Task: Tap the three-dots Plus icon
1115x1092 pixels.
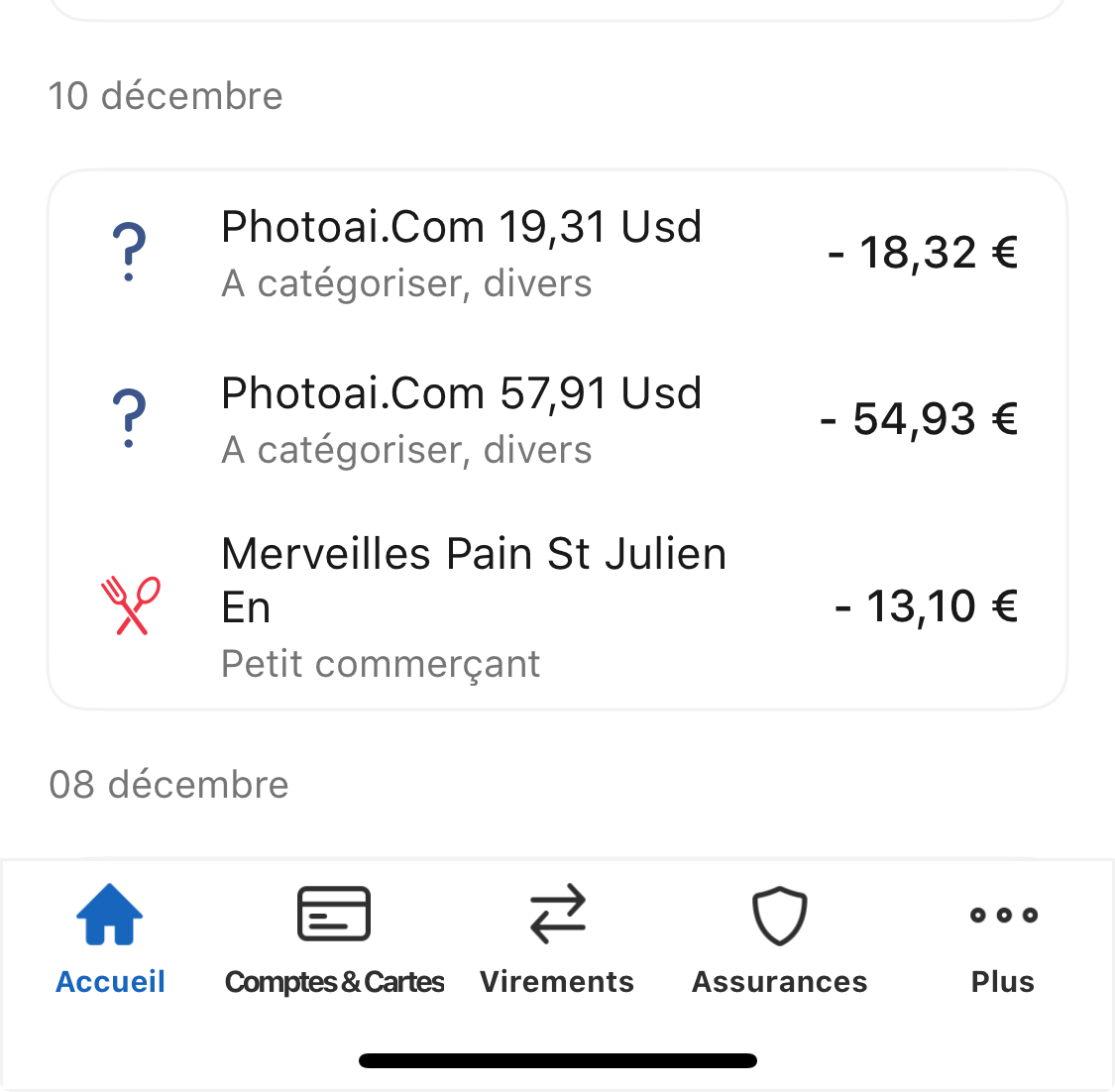Action: [x=1003, y=915]
